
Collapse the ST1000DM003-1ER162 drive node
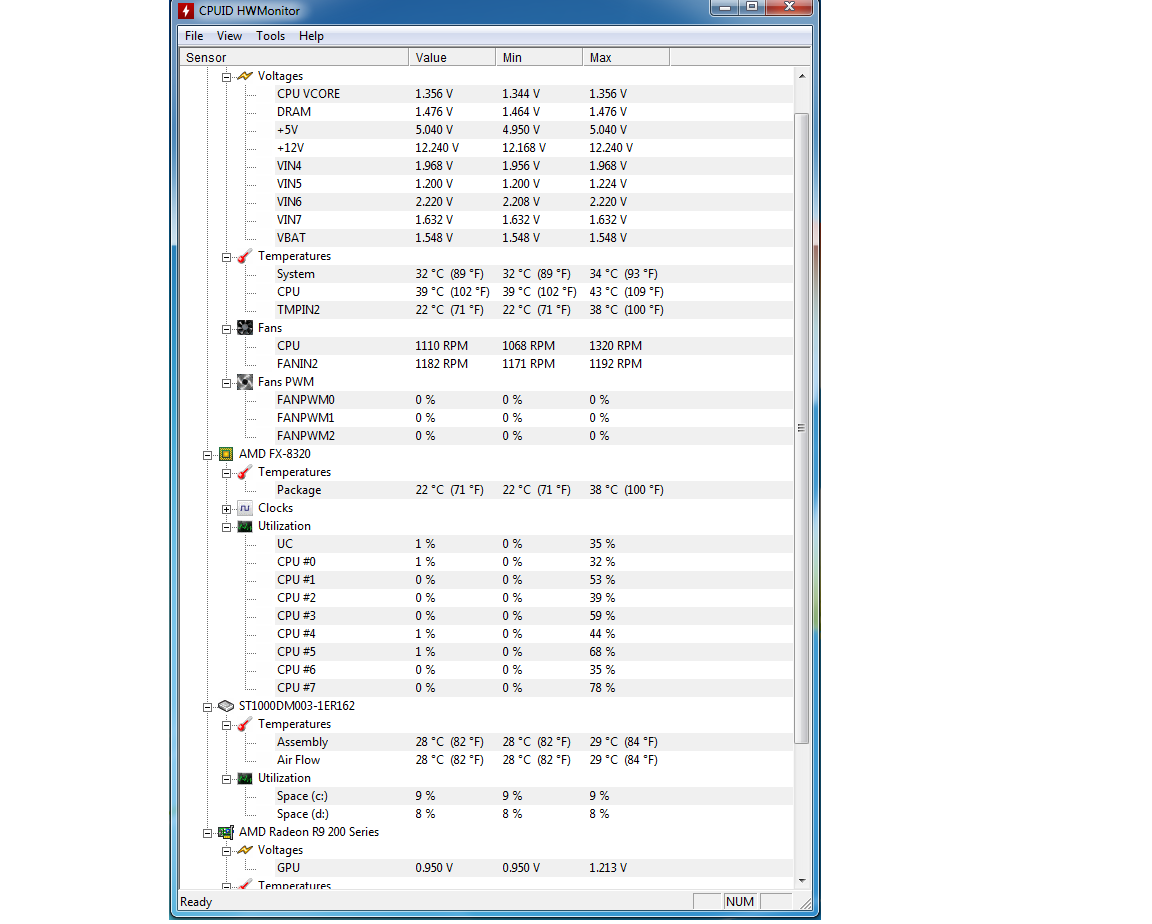[208, 707]
